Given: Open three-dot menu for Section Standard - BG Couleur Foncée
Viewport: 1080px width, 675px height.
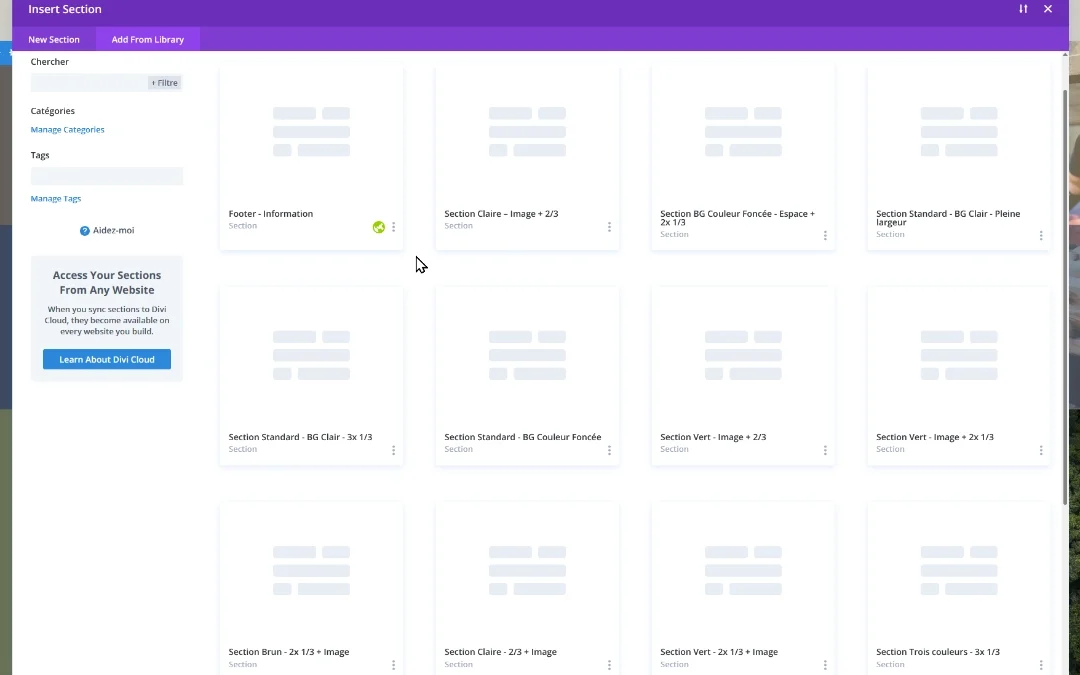Looking at the screenshot, I should coord(609,450).
